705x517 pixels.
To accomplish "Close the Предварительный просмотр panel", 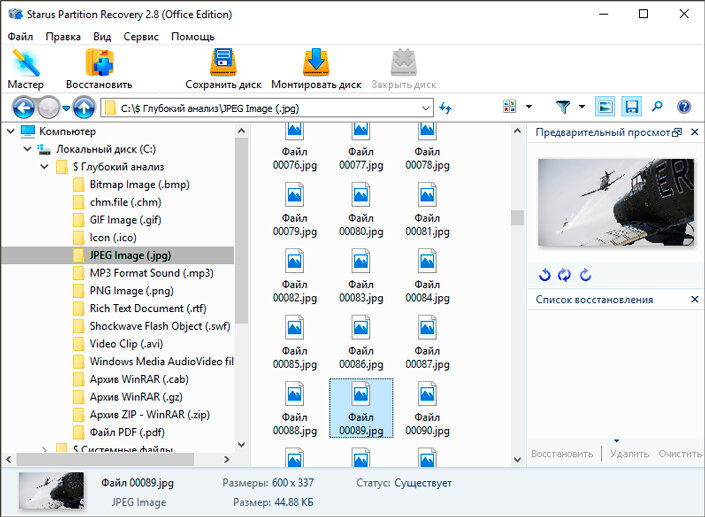I will coord(695,132).
